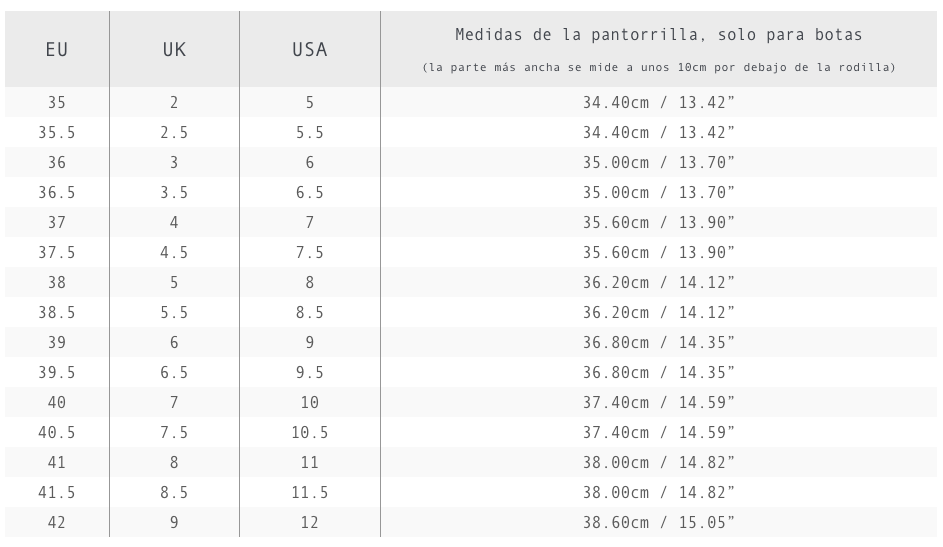Screen dimensions: 943x547
Task: Select USA size 12 cell
Action: 310,522
